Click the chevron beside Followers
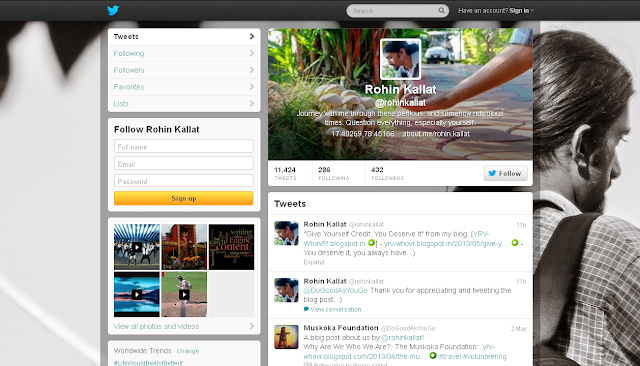 pos(251,70)
